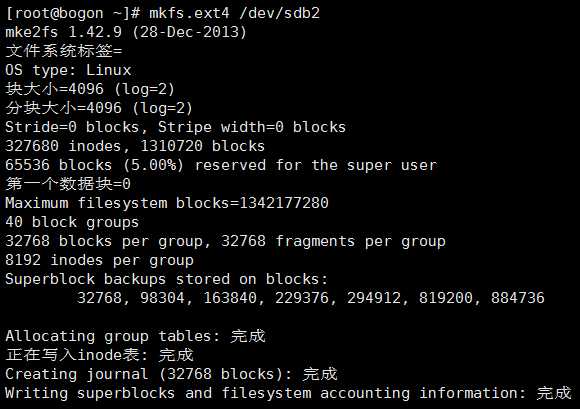Click the 65536 blocks reserved line
580x409 pixels.
tap(221, 165)
